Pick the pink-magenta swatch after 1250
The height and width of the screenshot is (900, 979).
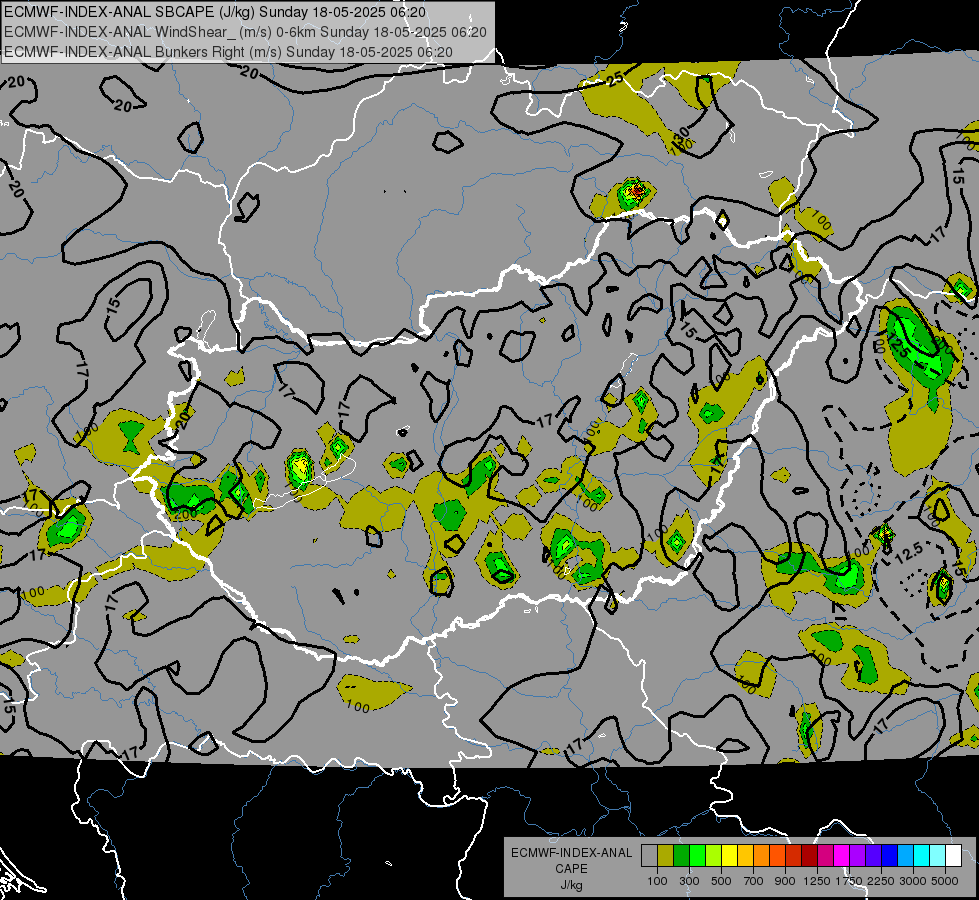pyautogui.click(x=825, y=855)
